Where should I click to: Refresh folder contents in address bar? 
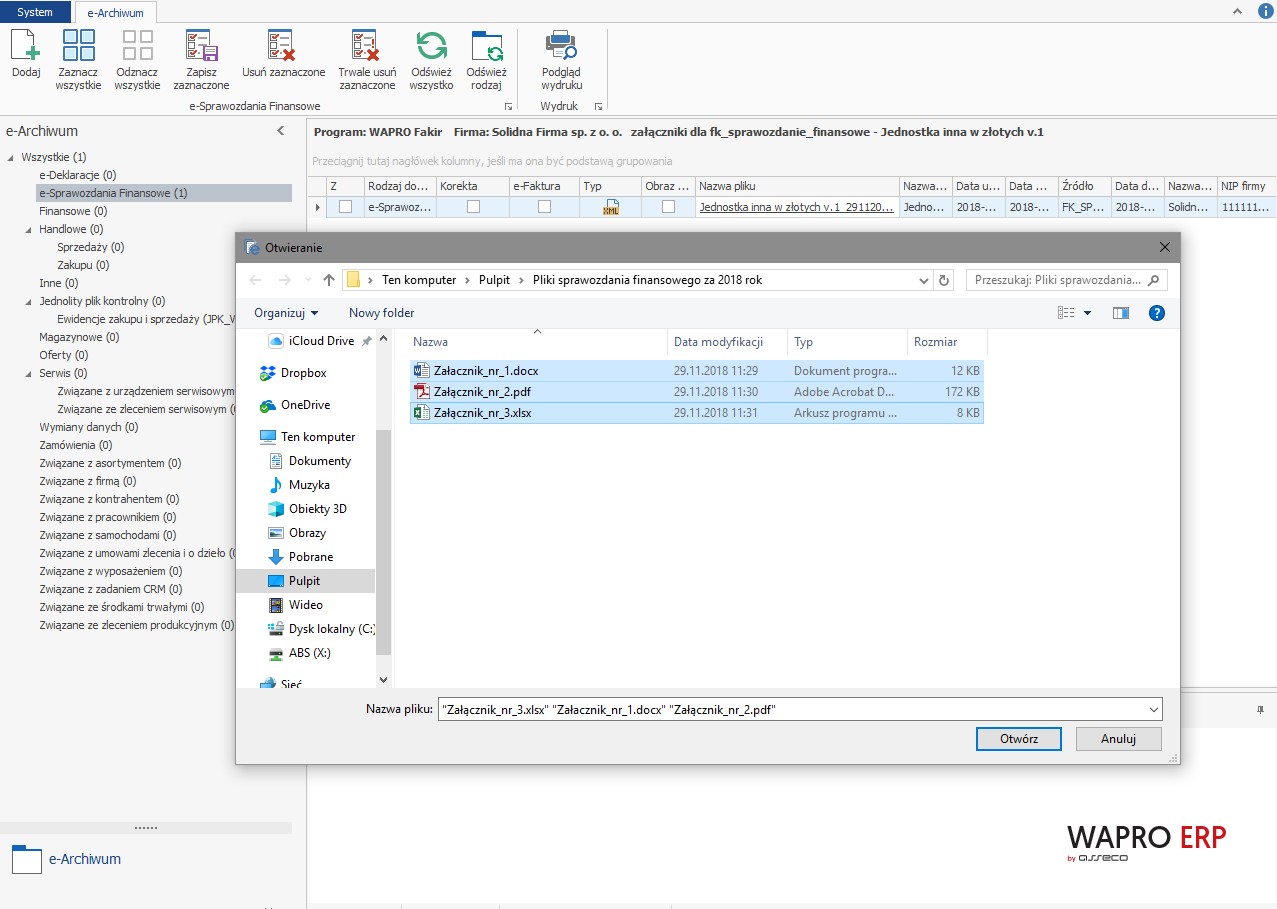[944, 280]
